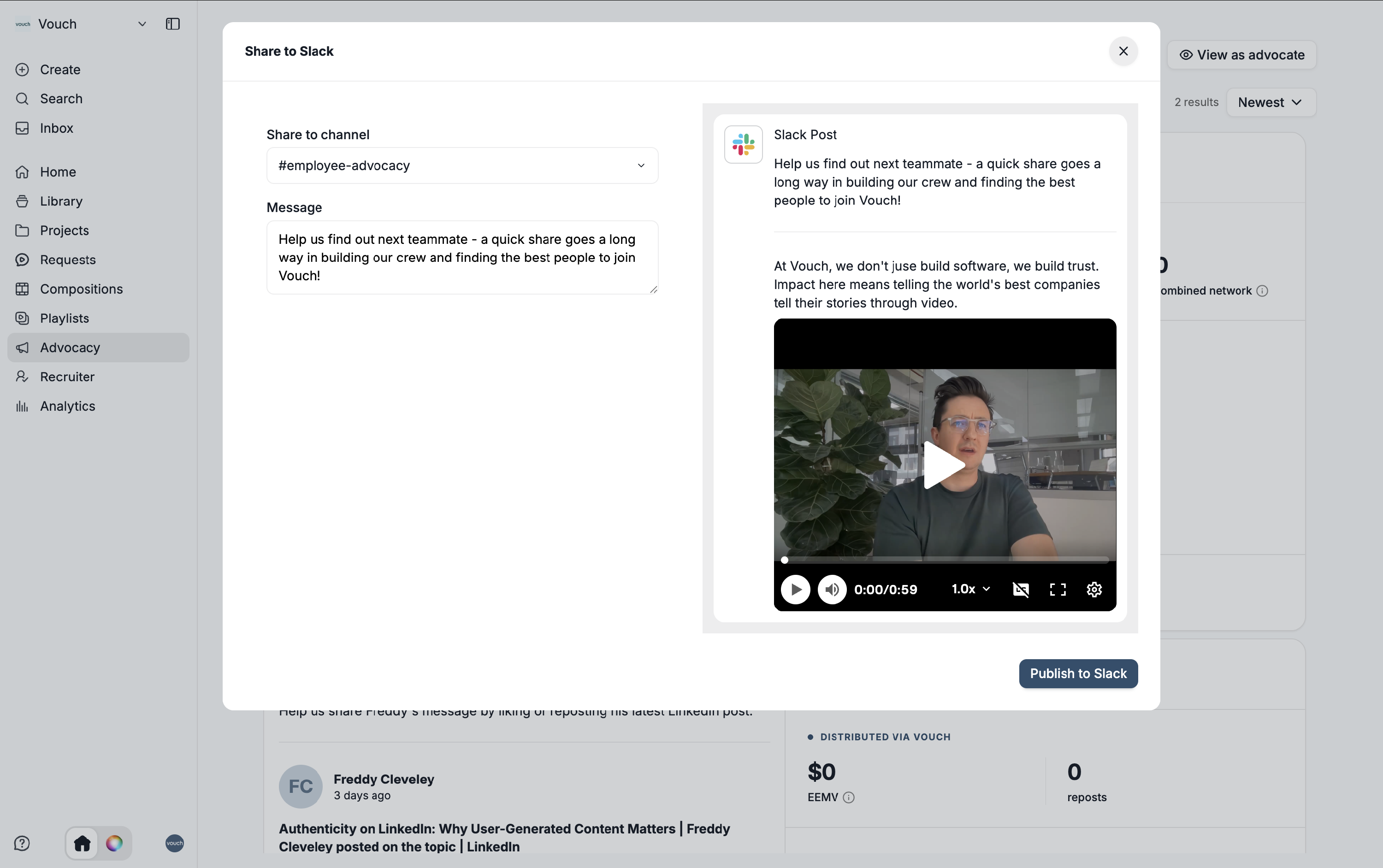Click the EEMV info icon
The image size is (1383, 868).
849,797
